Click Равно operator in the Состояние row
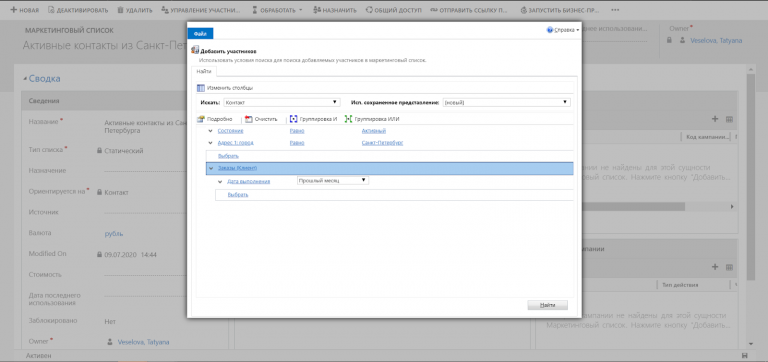This screenshot has height=362, width=768. pos(297,131)
